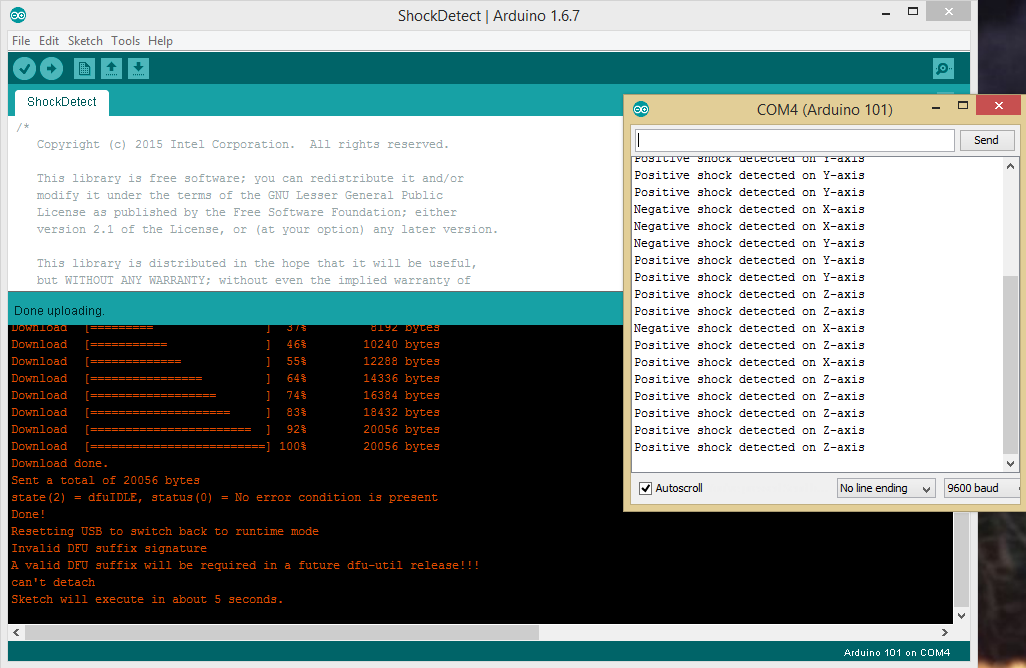Focus the serial monitor message input field
This screenshot has height=668, width=1026.
794,140
